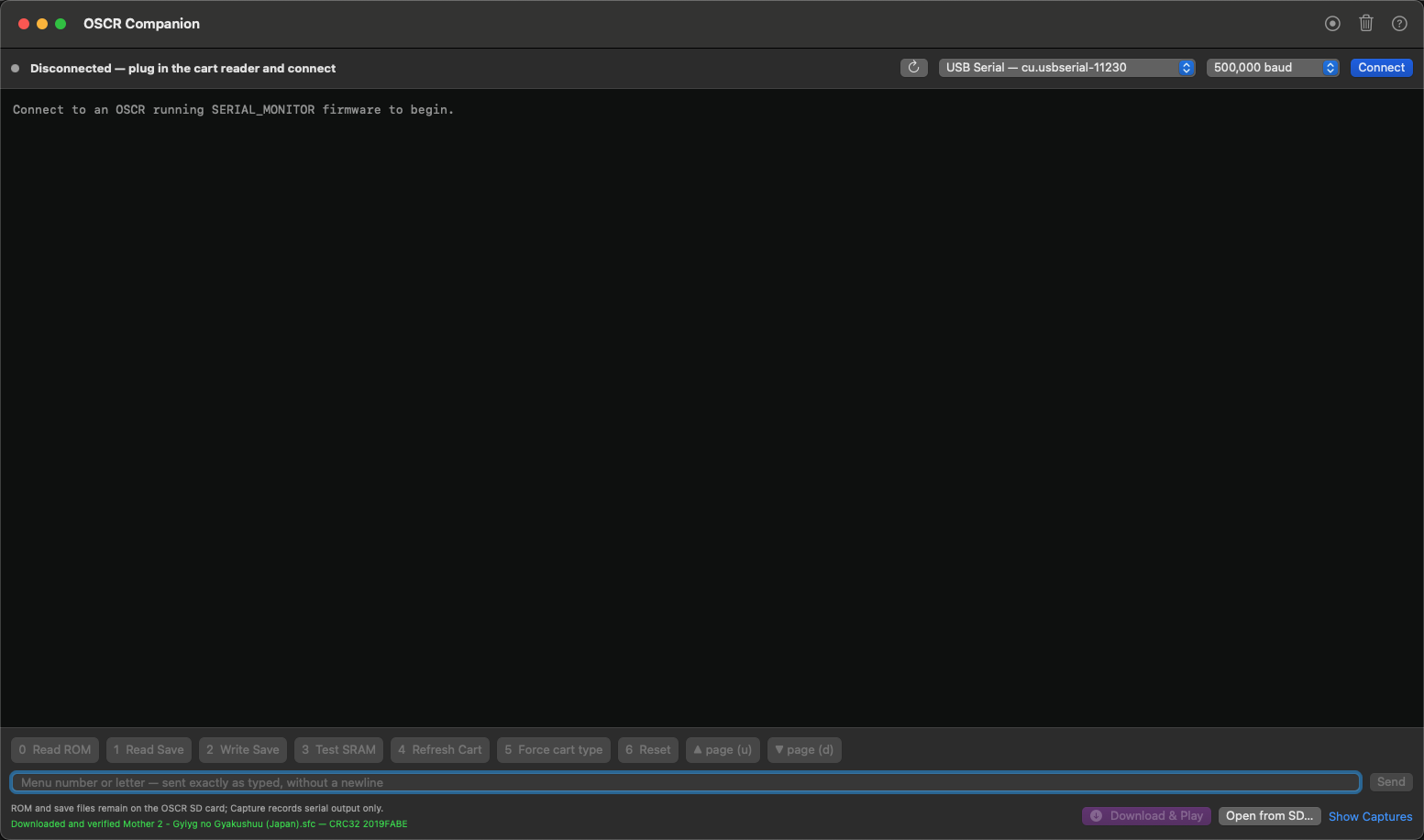Open the 500,000 baud rate dropdown
The width and height of the screenshot is (1424, 840).
[x=1273, y=68]
